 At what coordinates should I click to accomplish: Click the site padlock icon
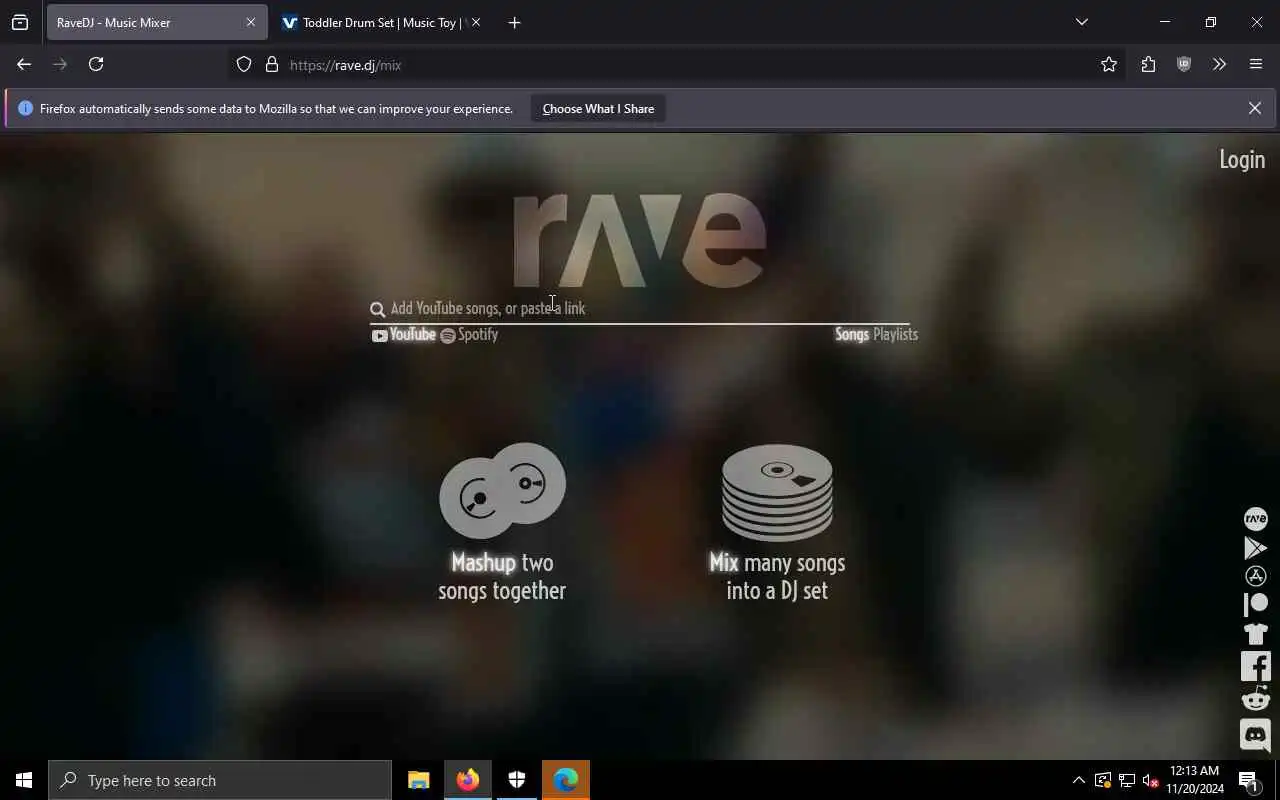coord(272,65)
